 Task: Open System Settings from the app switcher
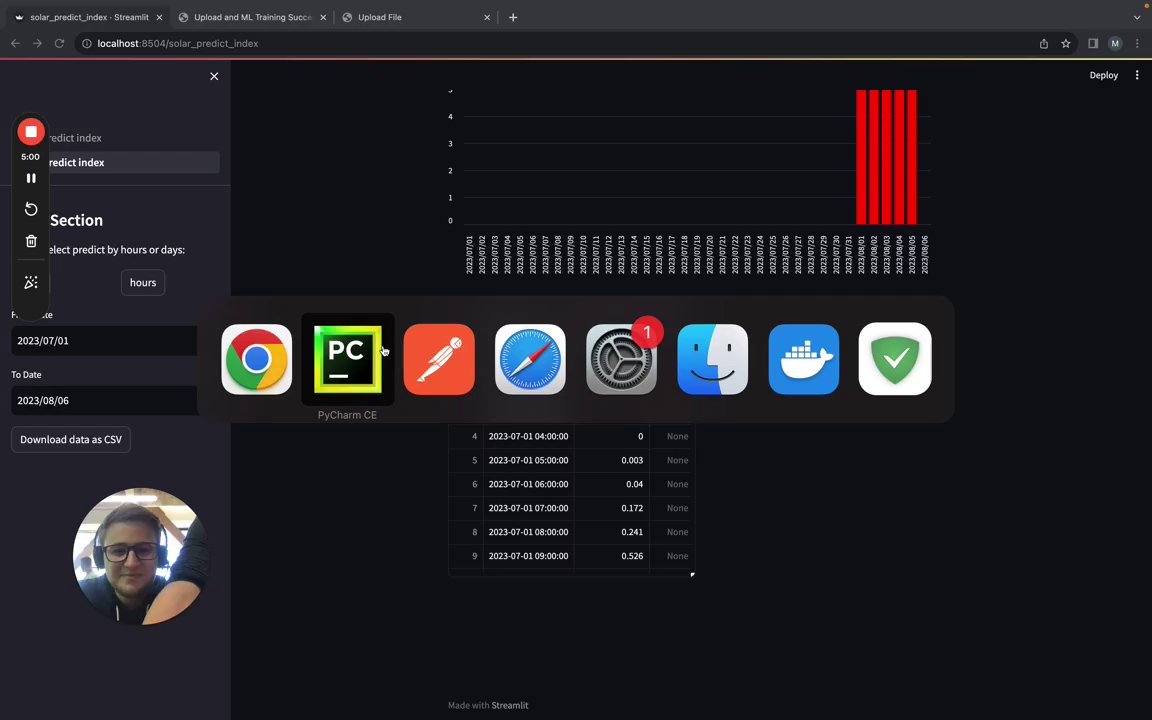point(621,359)
